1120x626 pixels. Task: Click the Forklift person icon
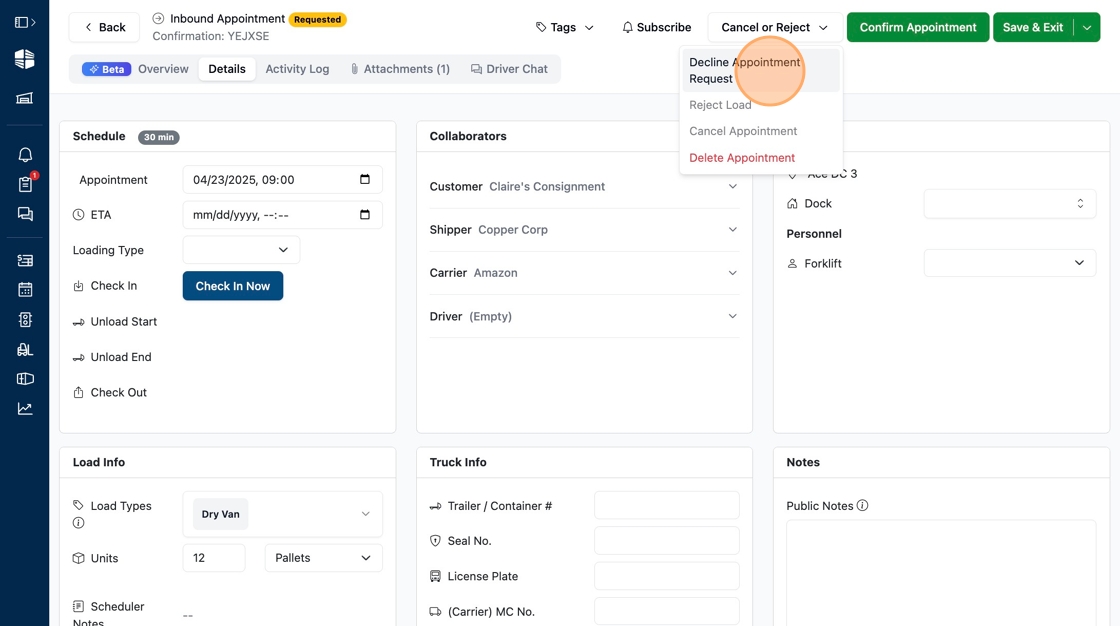[792, 264]
